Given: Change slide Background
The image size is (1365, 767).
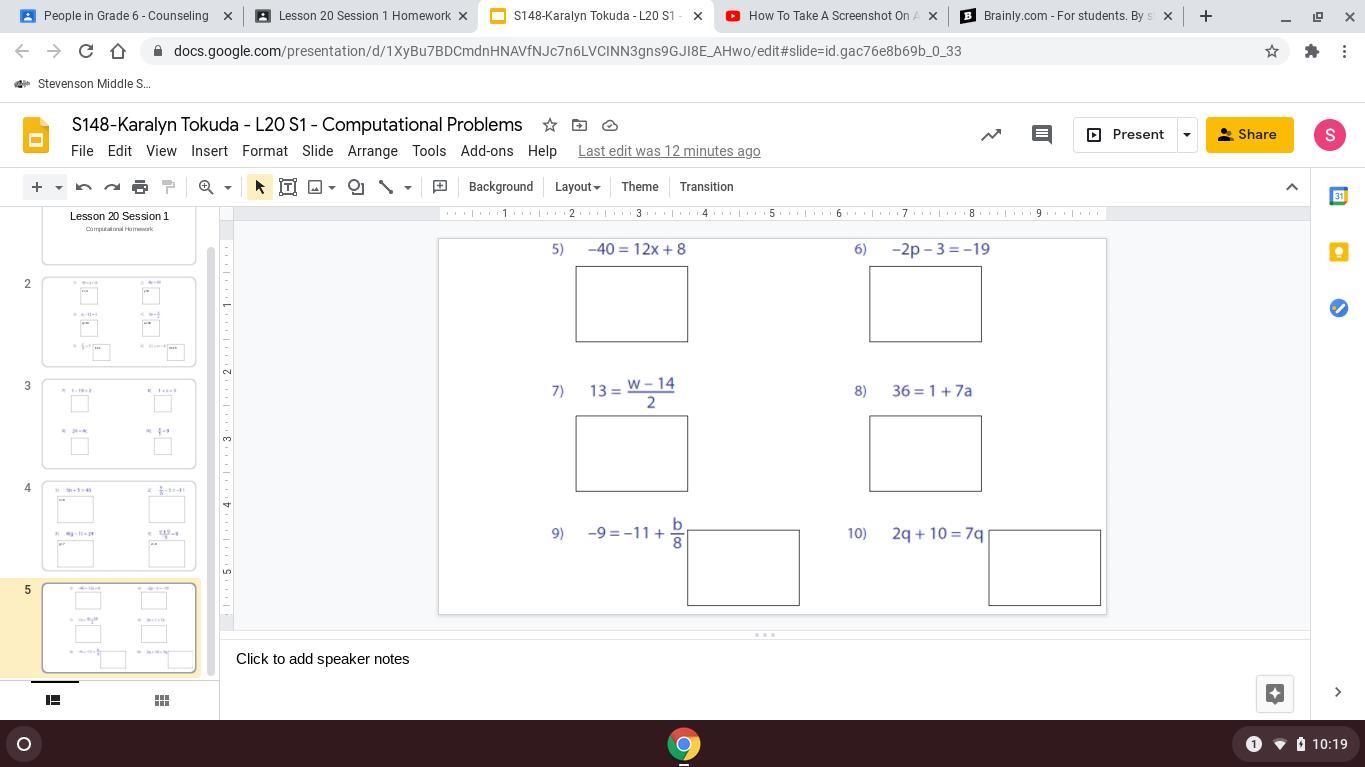Looking at the screenshot, I should 501,187.
